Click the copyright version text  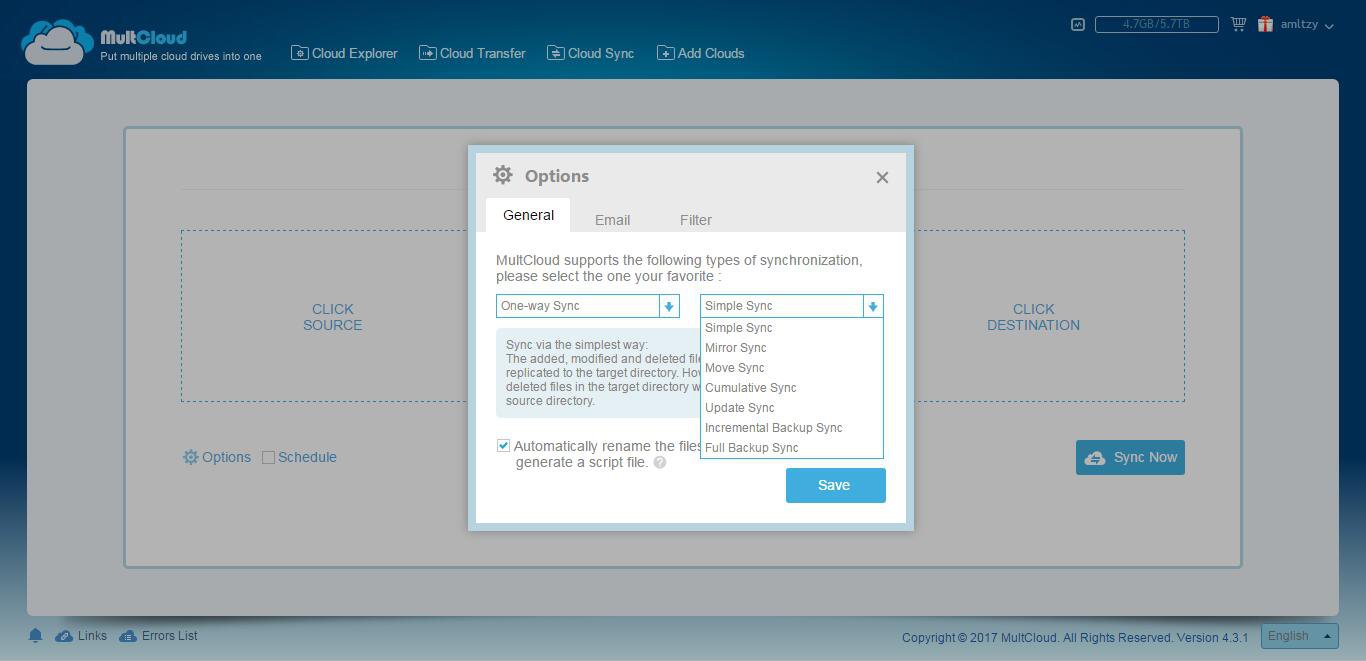point(1075,638)
